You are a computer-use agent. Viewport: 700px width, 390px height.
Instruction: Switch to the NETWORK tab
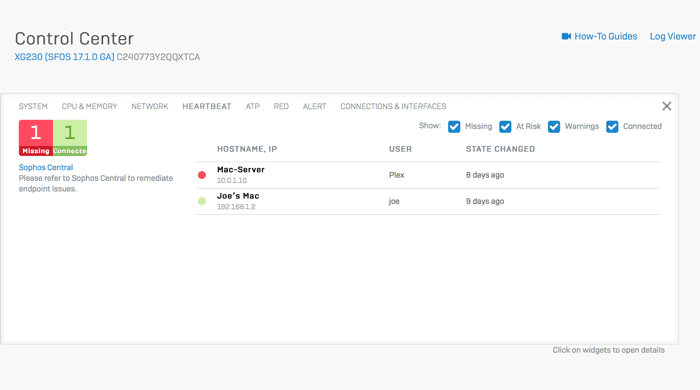tap(150, 106)
